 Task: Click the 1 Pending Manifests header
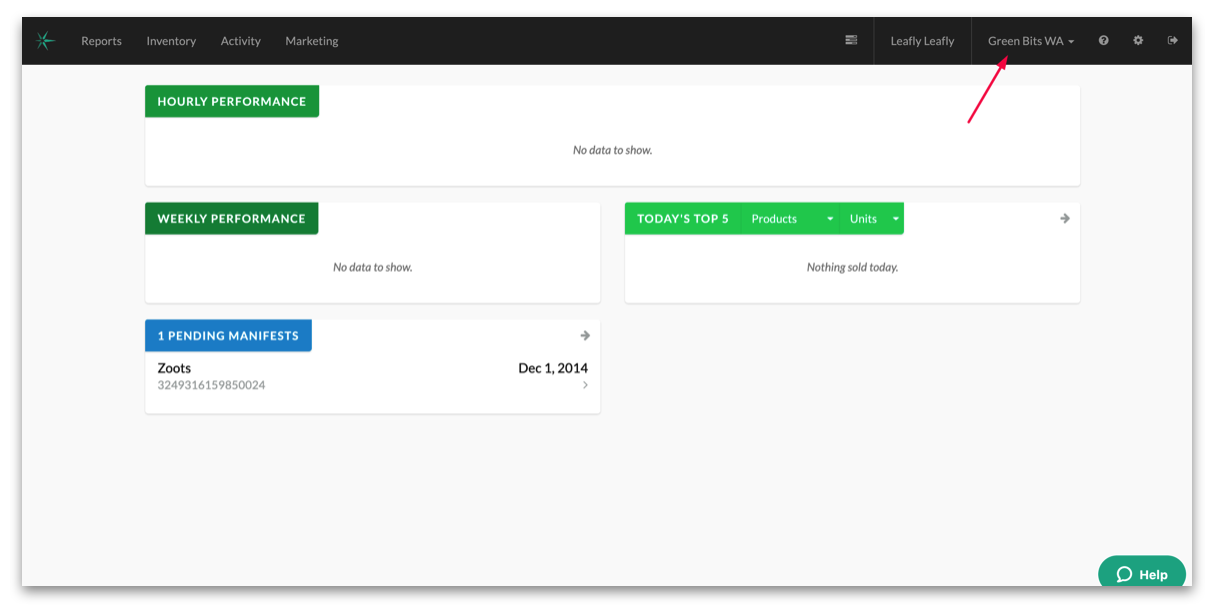[x=228, y=335]
